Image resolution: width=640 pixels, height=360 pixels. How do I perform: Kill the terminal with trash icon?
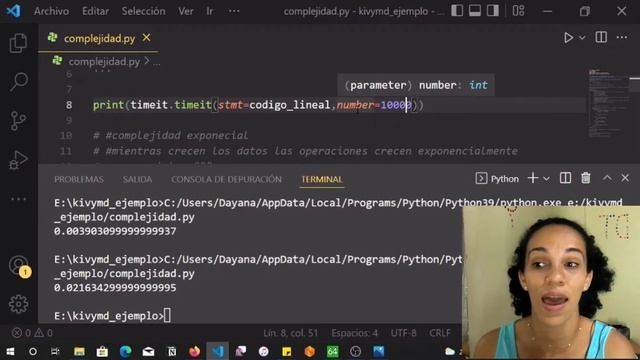pos(585,178)
